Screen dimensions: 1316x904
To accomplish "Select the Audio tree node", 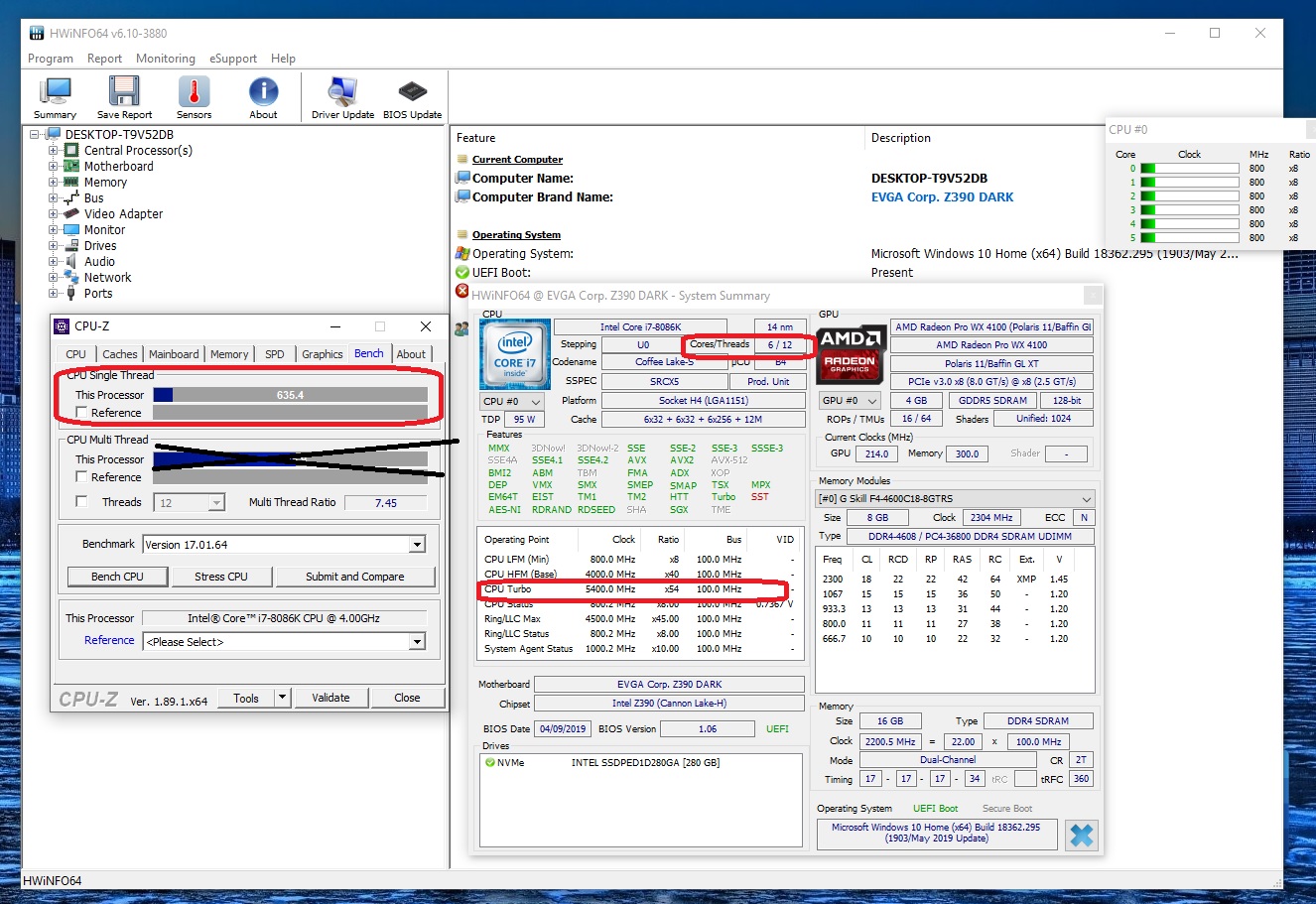I will [99, 262].
